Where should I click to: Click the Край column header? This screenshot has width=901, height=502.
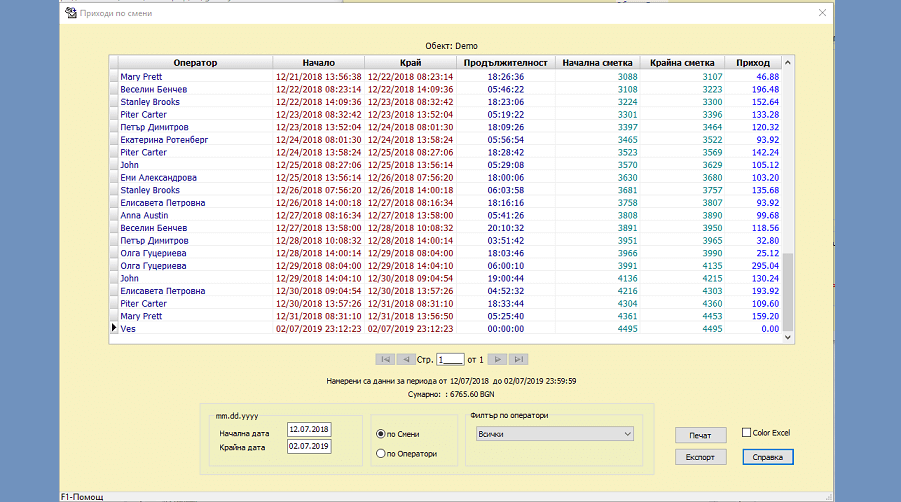[x=410, y=63]
